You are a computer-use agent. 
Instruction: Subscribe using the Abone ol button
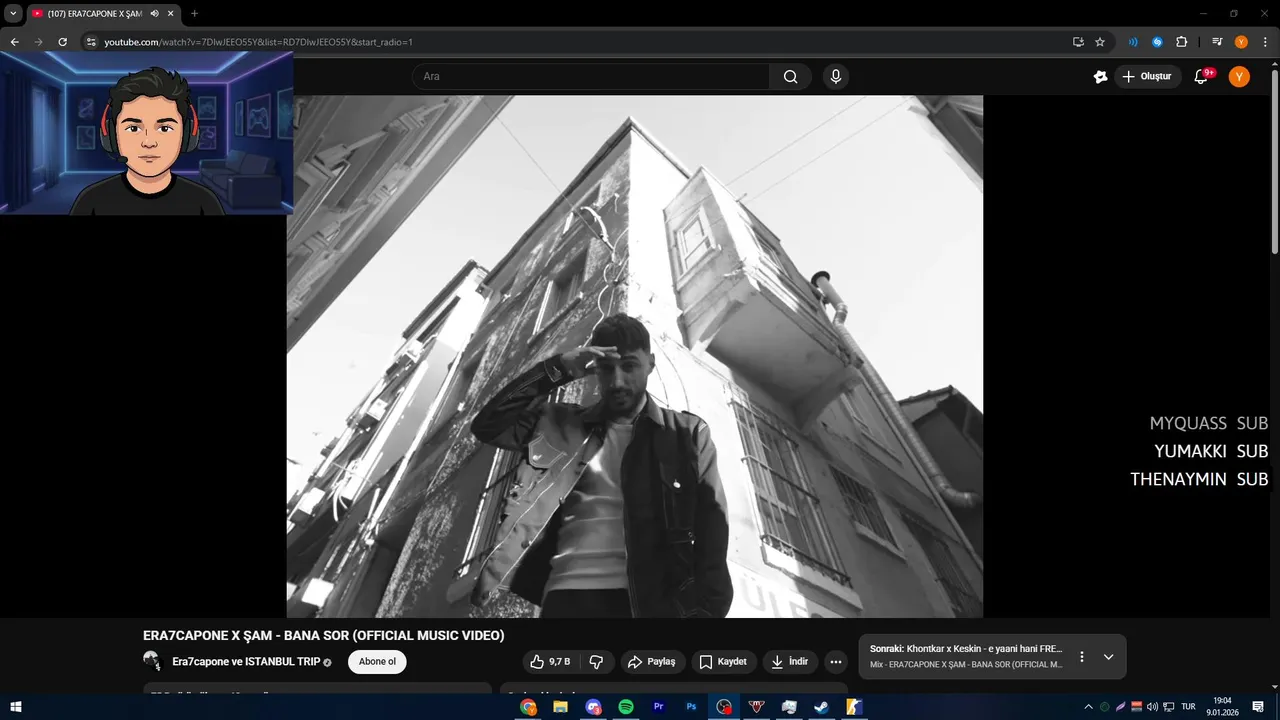click(x=377, y=662)
